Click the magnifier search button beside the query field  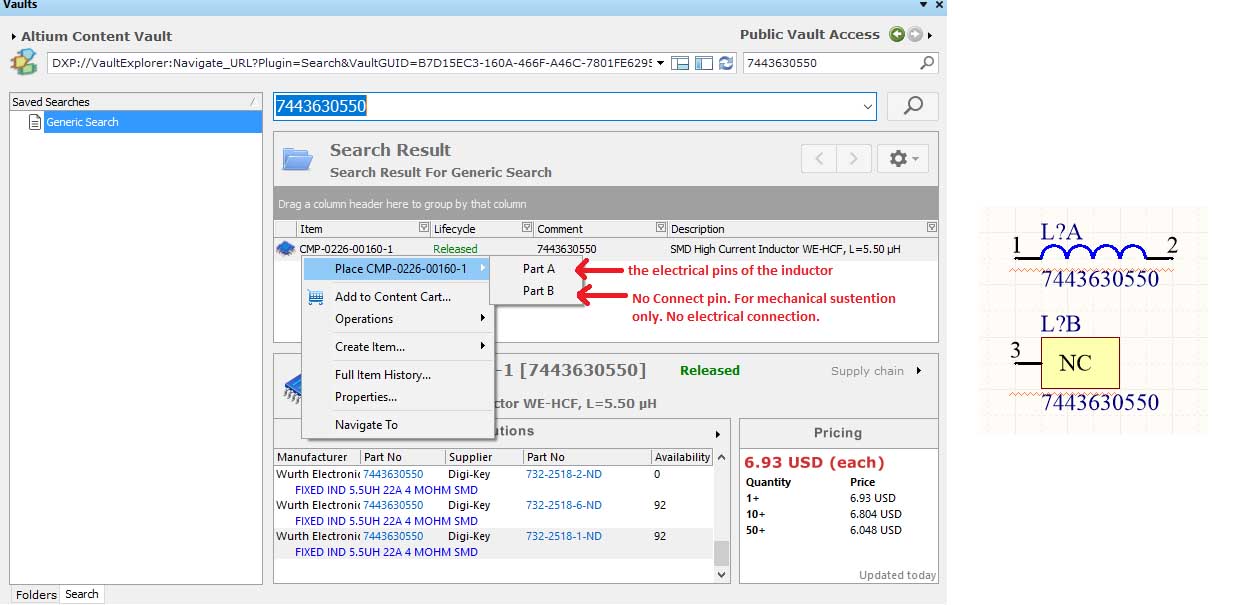(x=912, y=106)
